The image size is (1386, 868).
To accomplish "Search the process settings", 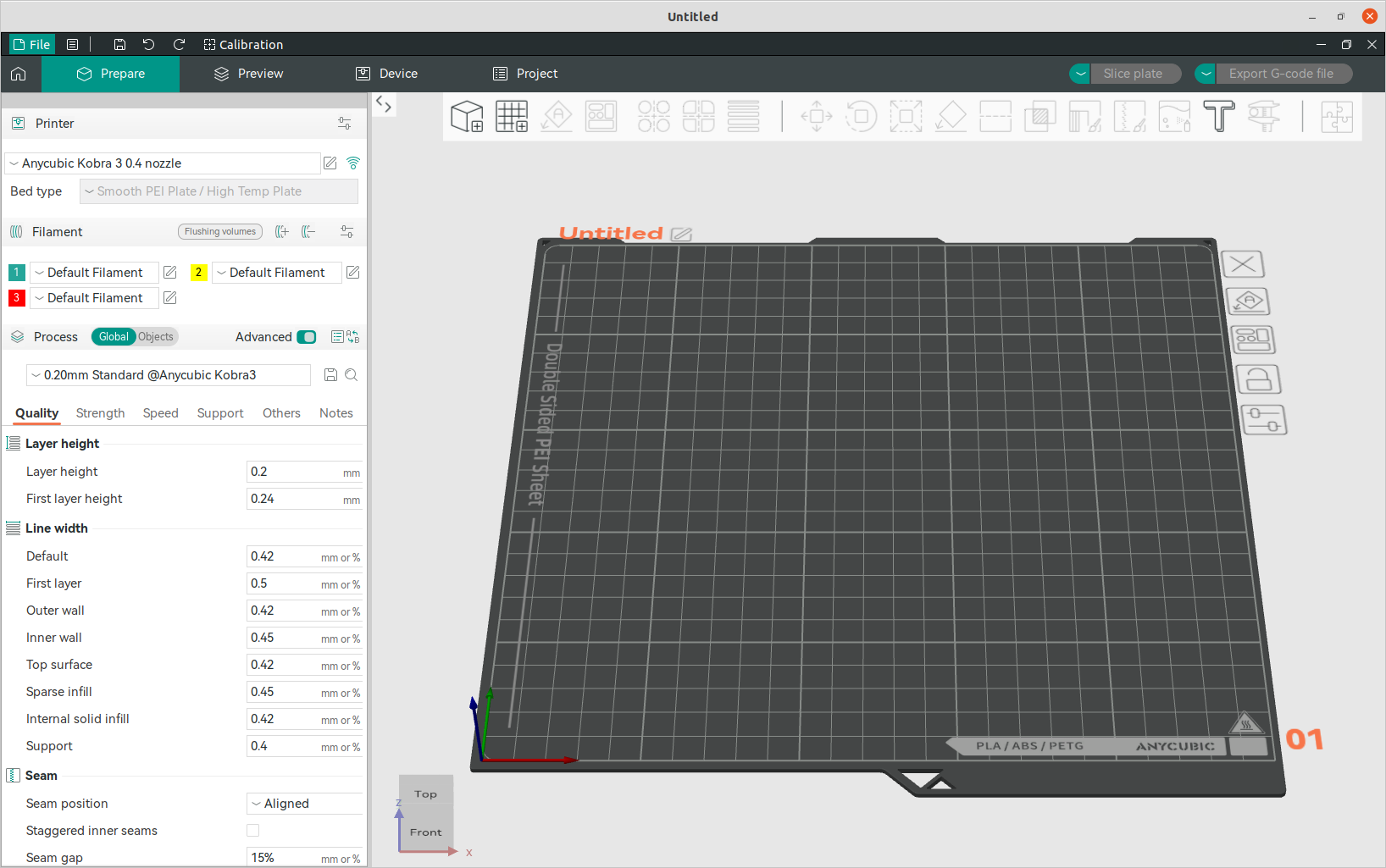I will pos(352,375).
